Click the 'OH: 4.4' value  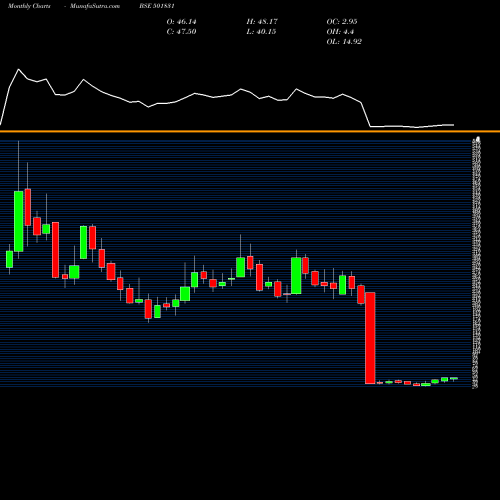(x=340, y=32)
